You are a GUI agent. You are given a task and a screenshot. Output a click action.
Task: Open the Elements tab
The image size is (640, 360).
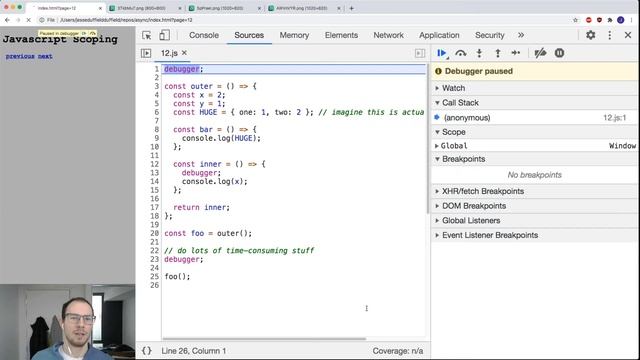point(341,35)
